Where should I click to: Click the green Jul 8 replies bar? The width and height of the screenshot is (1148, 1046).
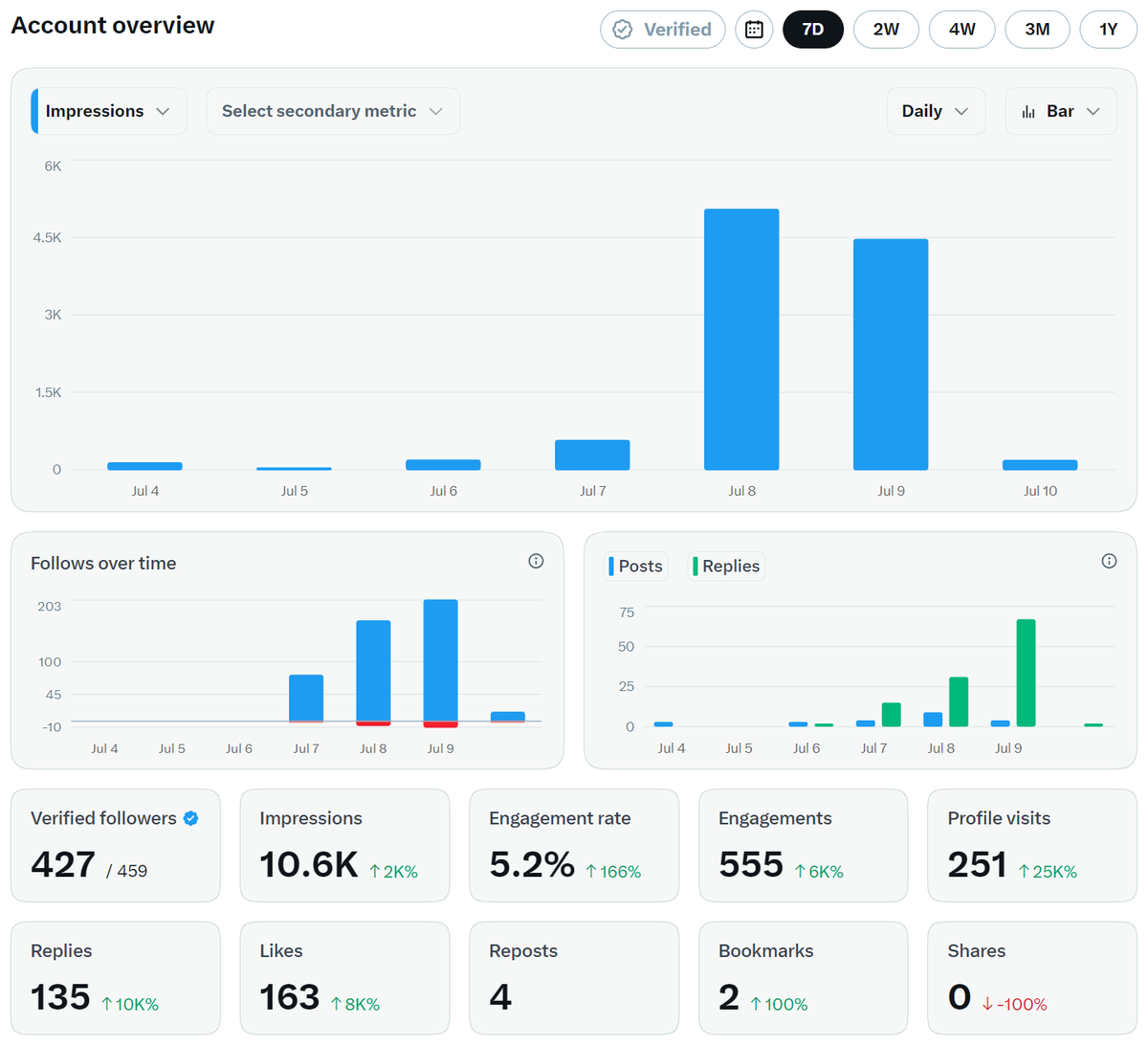click(959, 701)
